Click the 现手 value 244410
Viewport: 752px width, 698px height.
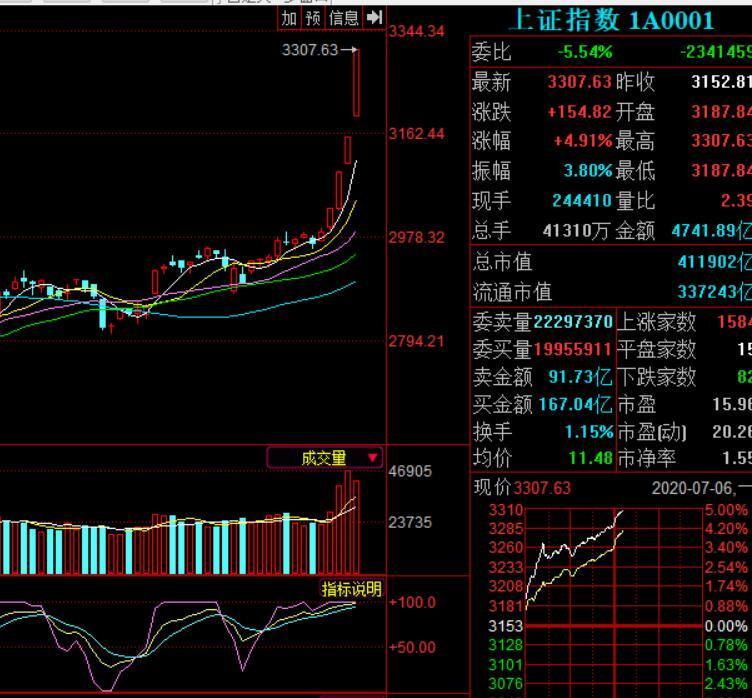tap(582, 201)
